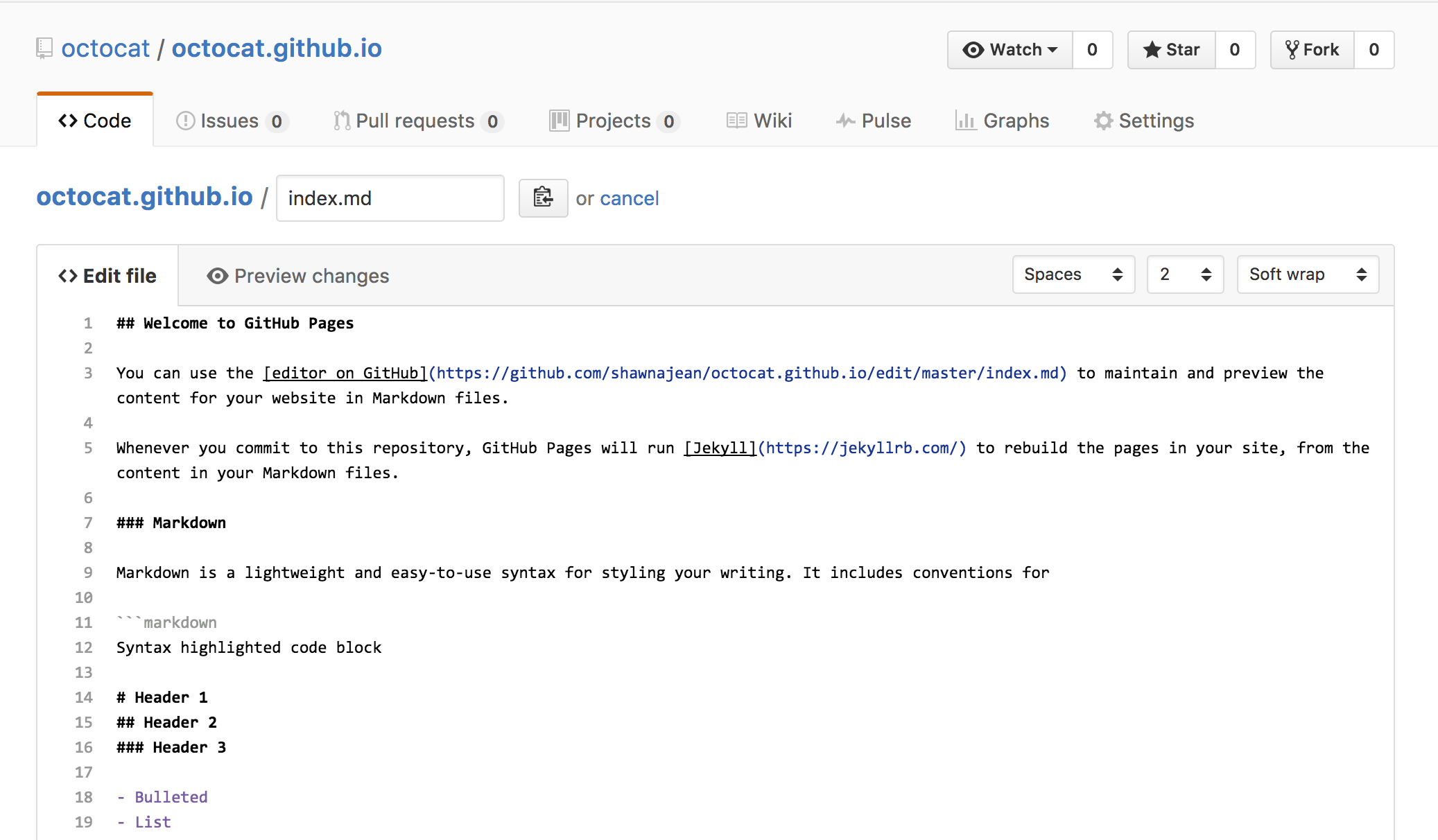The height and width of the screenshot is (840, 1438).
Task: Click the Code brackets icon in tab
Action: tap(68, 121)
